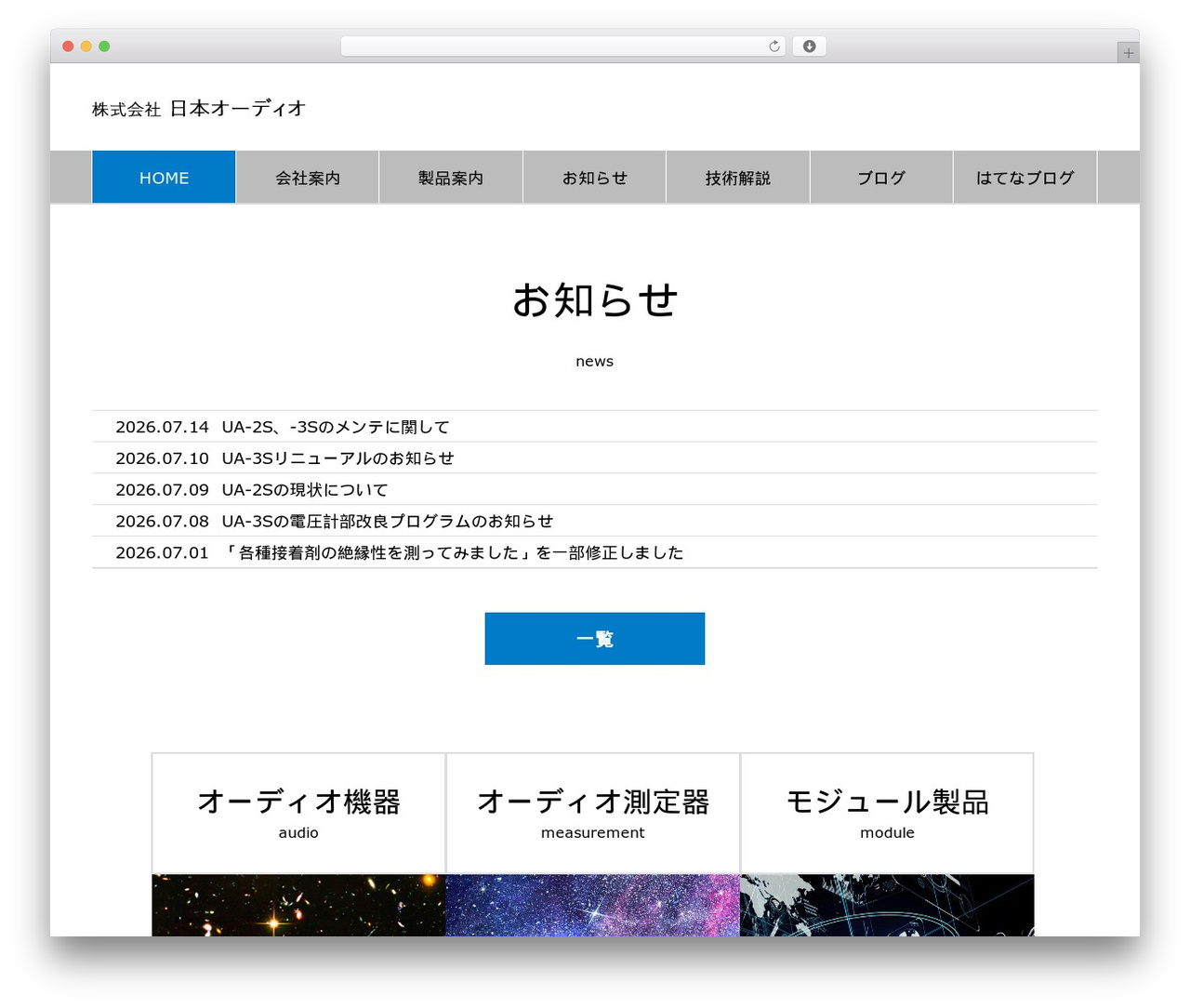Add a new browser tab with plus
The image size is (1190, 1008).
(x=1128, y=53)
